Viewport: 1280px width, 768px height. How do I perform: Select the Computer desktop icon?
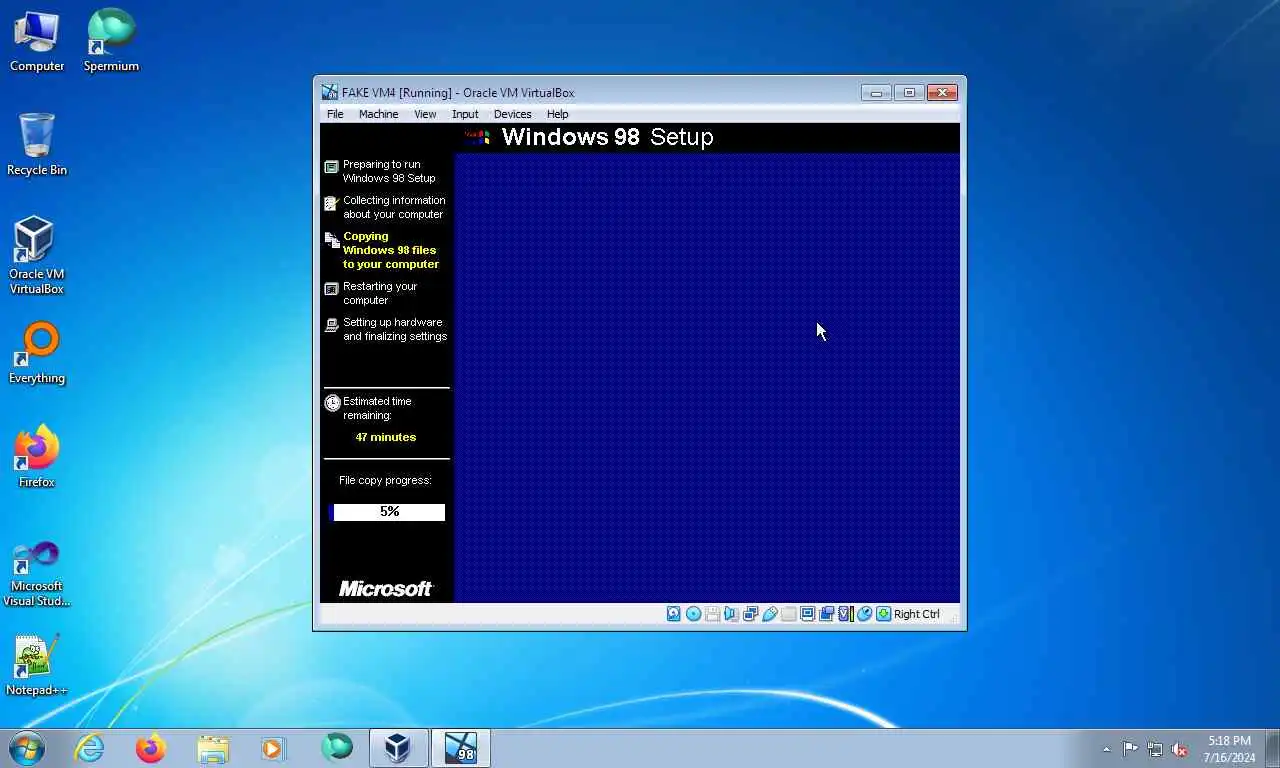click(x=37, y=42)
